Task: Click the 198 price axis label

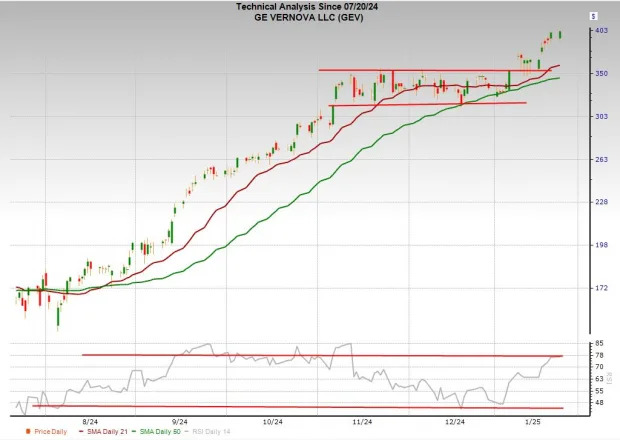Action: (601, 245)
